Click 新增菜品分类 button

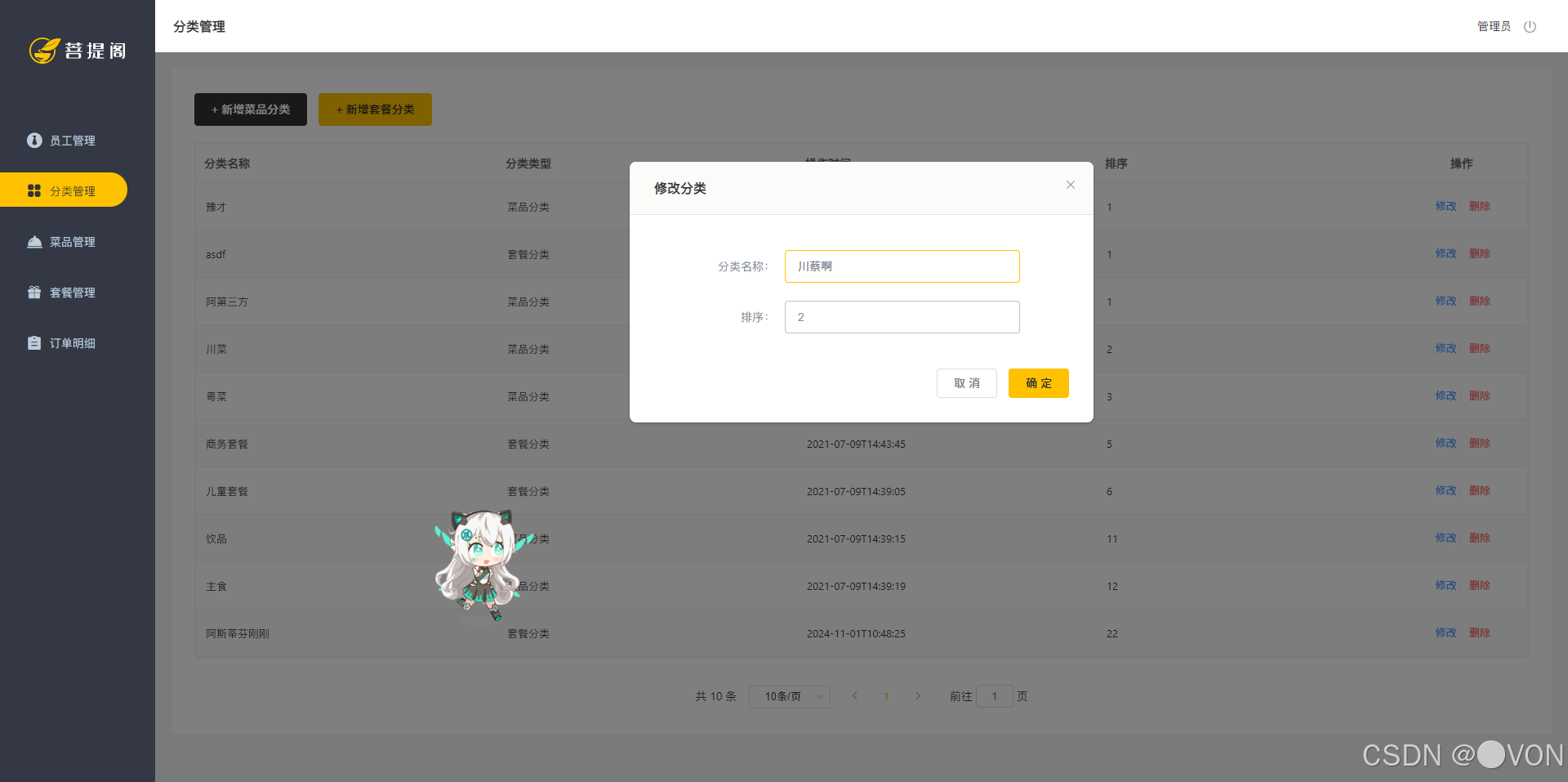(x=251, y=109)
